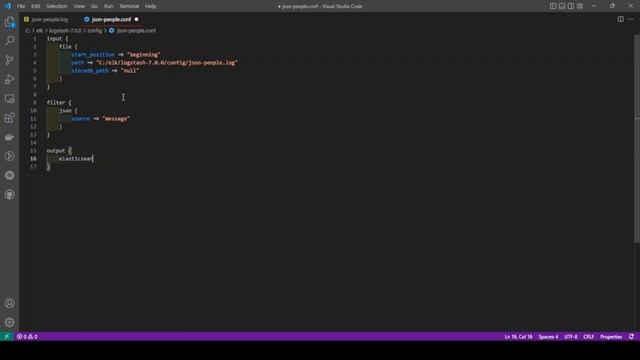Click the sincedb_path key on line 5
Viewport: 640px width, 360px height.
90,71
